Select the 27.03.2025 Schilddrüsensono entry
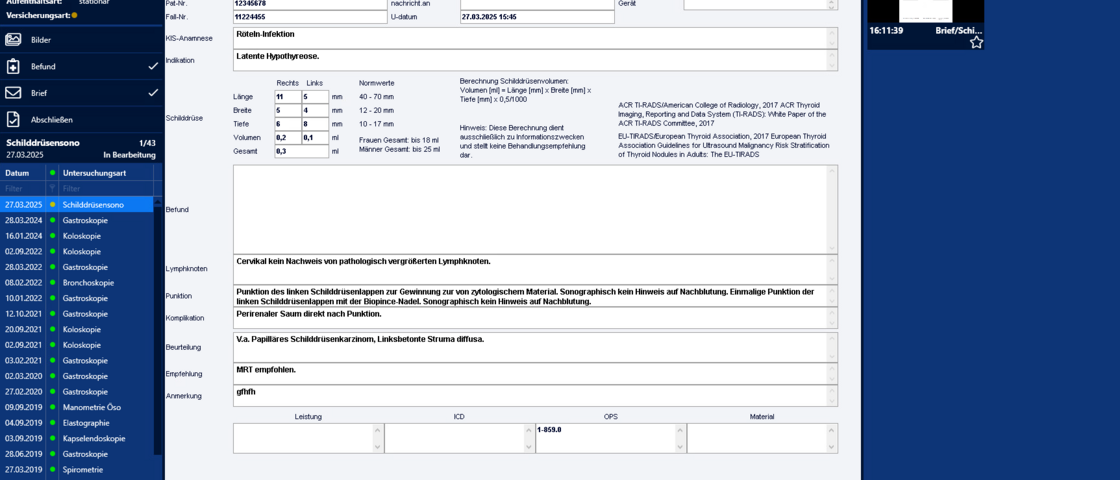The width and height of the screenshot is (1120, 480). point(77,205)
